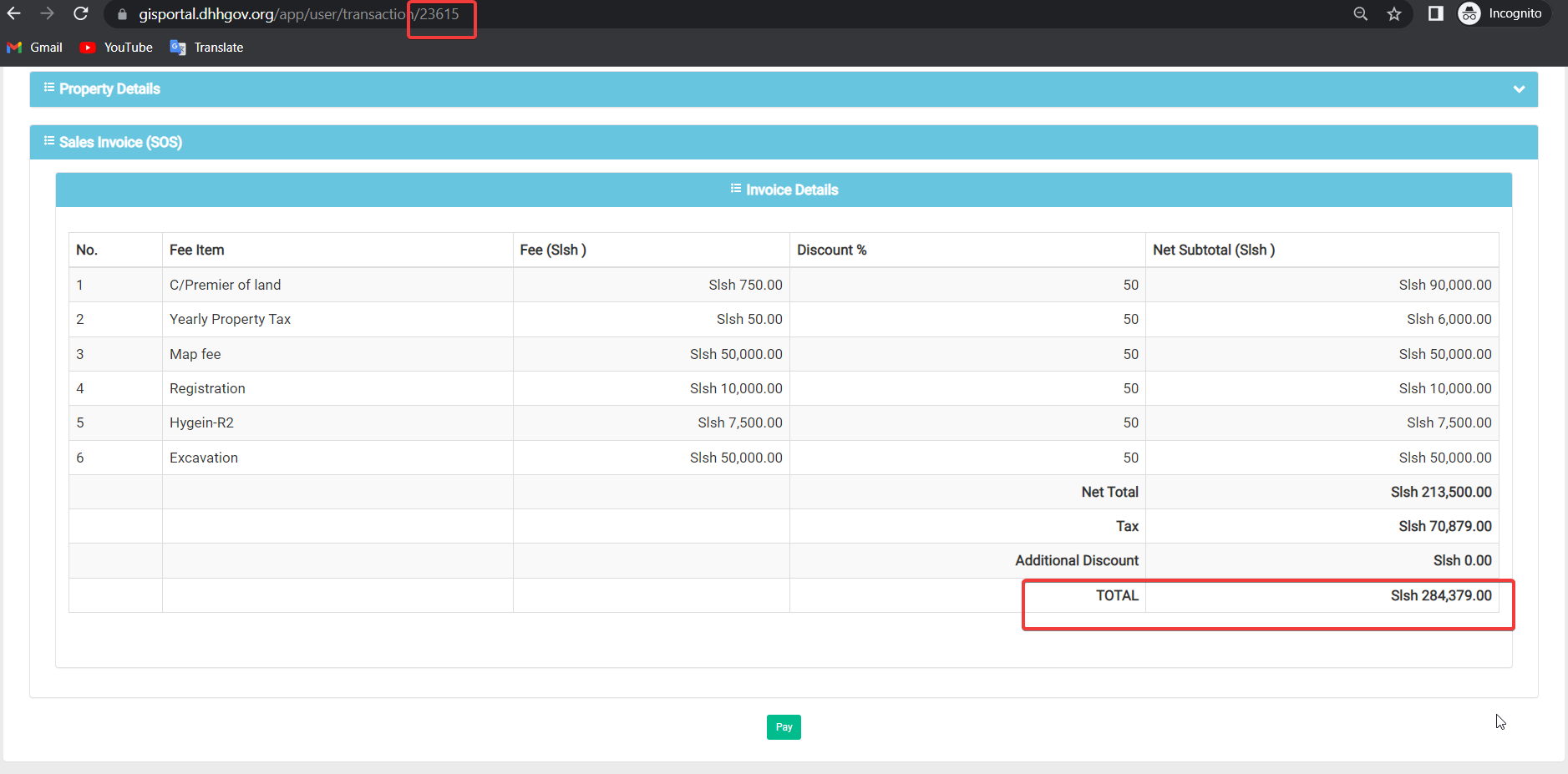Screen dimensions: 1568x774
Task: Click the Net Total label
Action: point(1110,492)
